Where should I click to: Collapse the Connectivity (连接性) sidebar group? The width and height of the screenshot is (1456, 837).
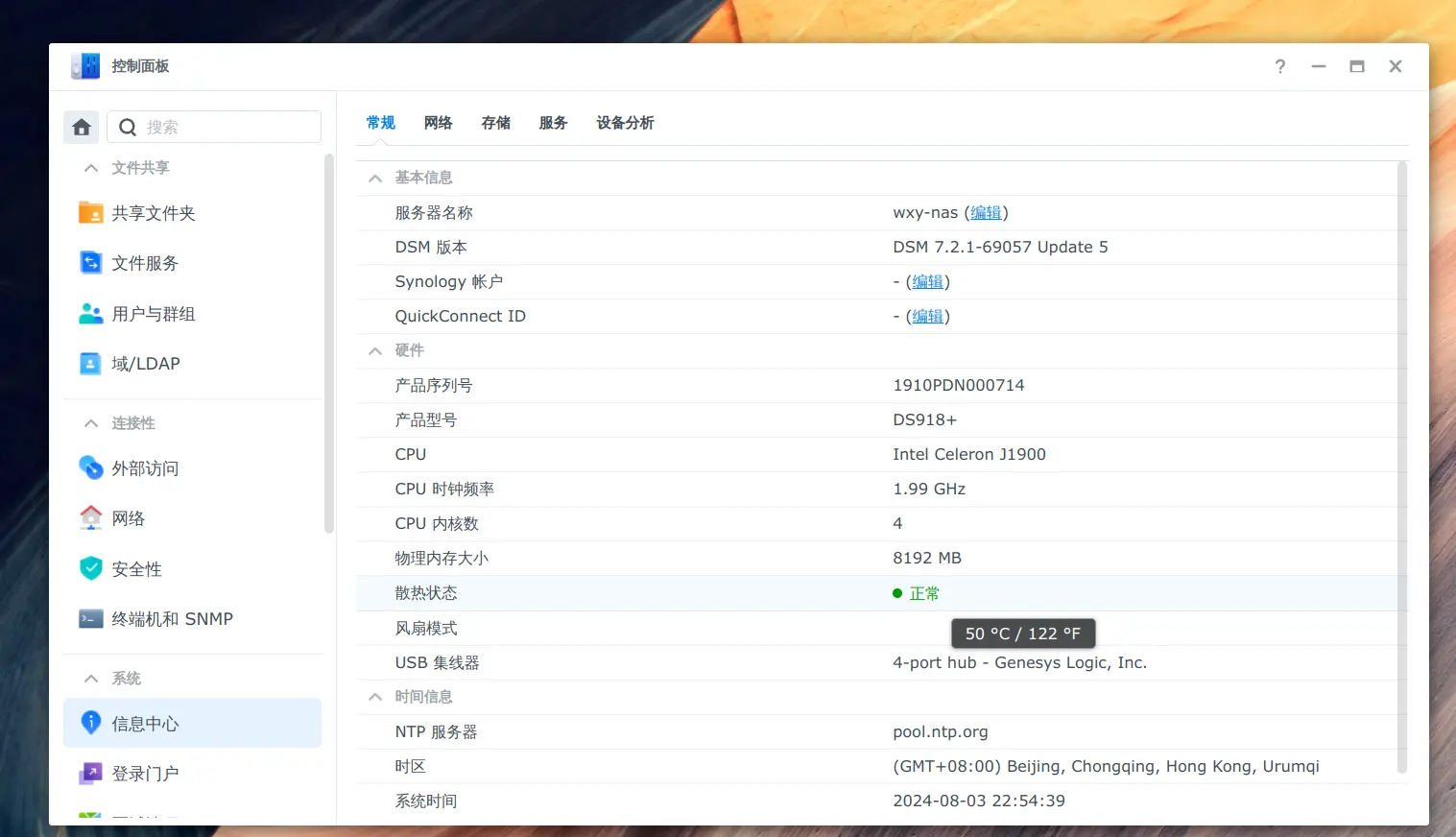click(91, 423)
